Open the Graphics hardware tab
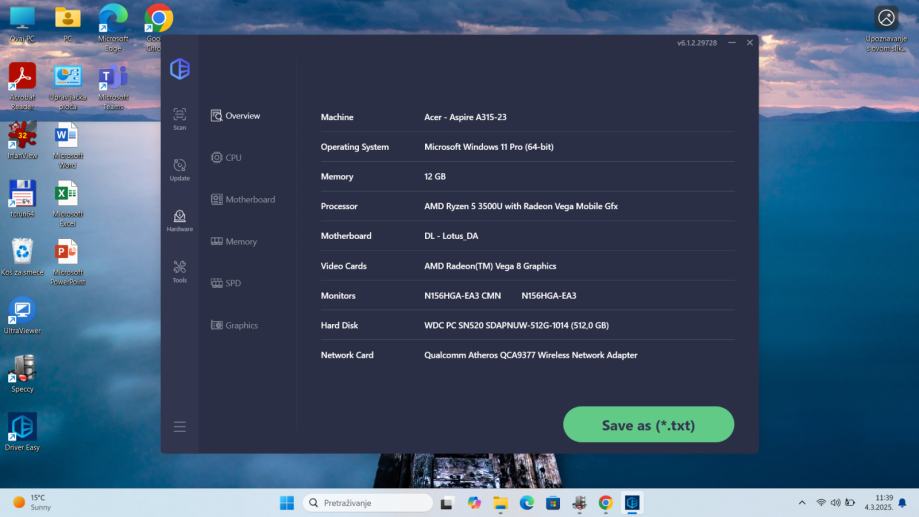This screenshot has width=919, height=517. tap(234, 325)
